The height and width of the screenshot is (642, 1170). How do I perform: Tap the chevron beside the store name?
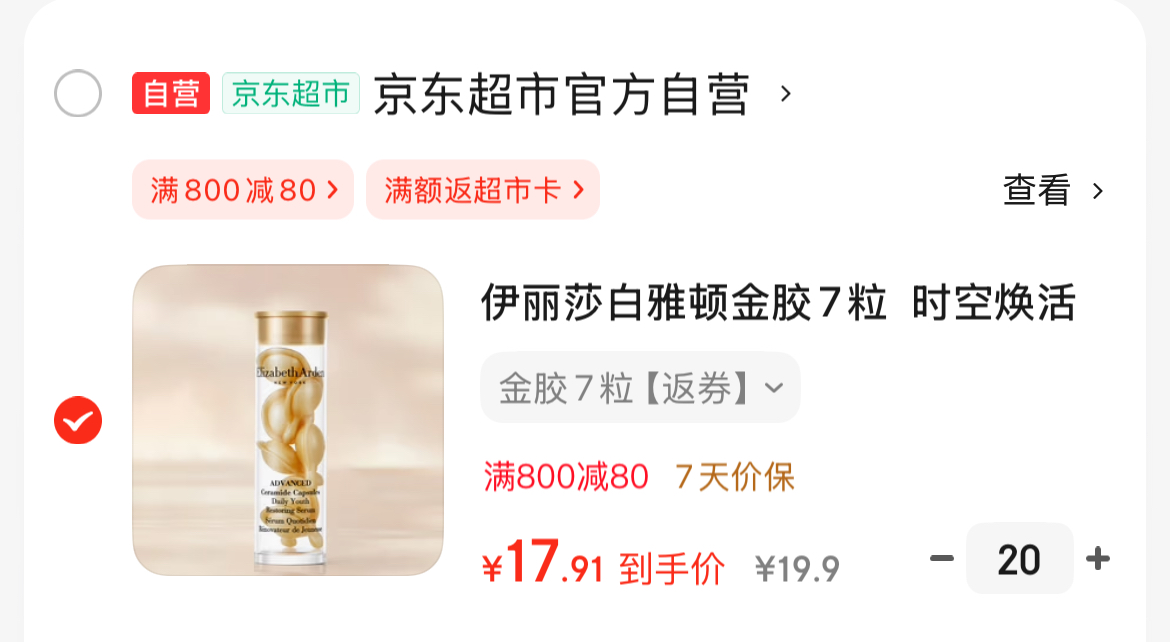785,94
